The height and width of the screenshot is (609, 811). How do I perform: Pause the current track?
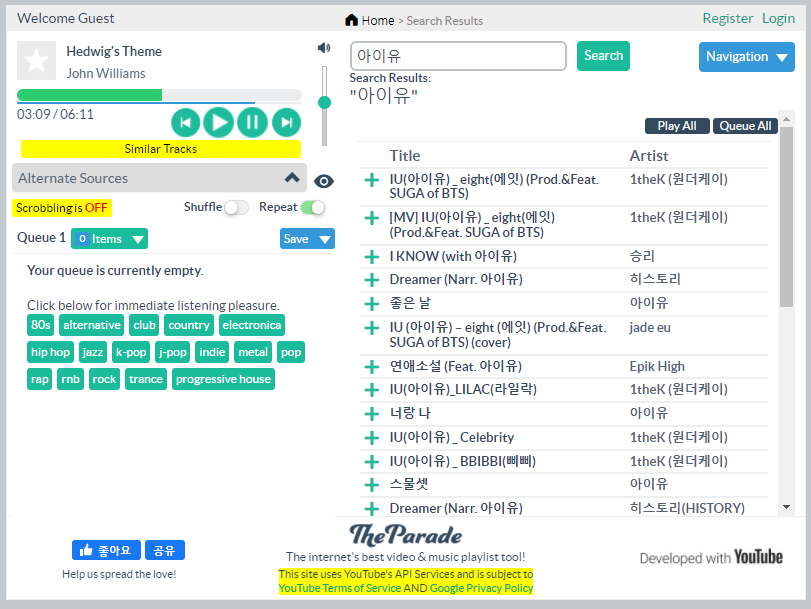click(x=252, y=122)
